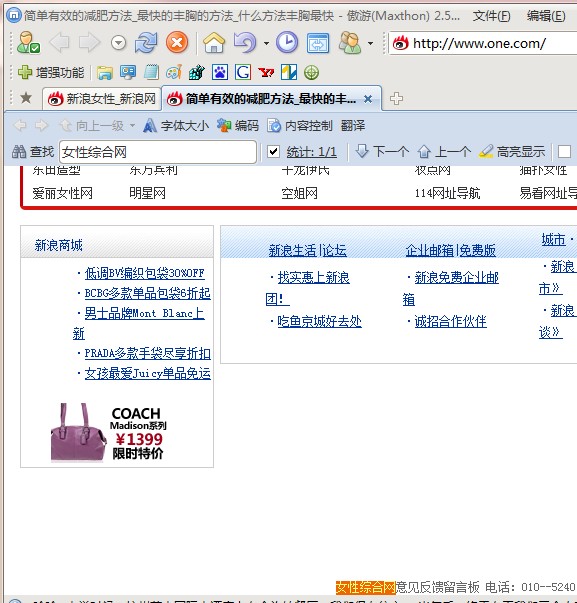577x603 pixels.
Task: Expand the 向上一级 dropdown arrow
Action: click(132, 126)
